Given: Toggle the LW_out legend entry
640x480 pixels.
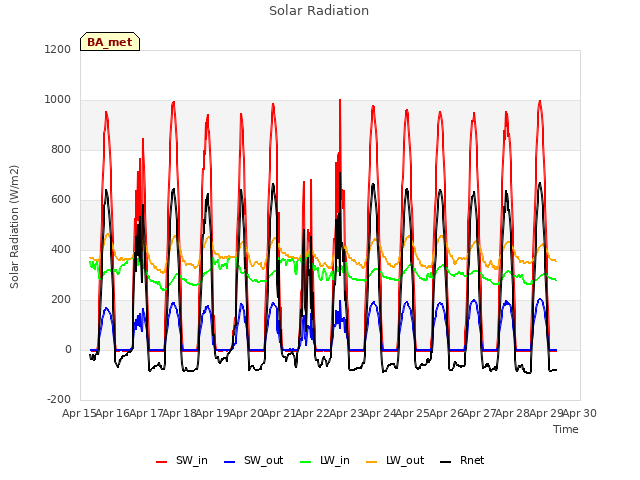Looking at the screenshot, I should click(x=395, y=460).
